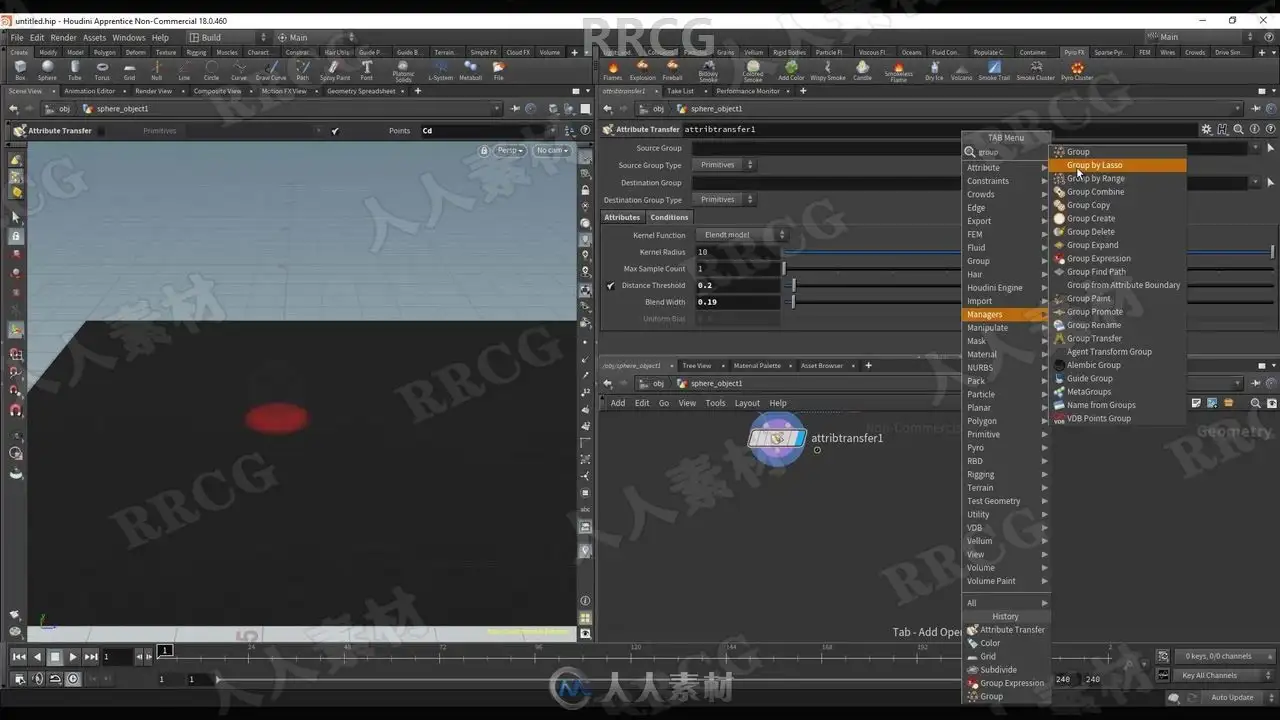Switch to the Conditions tab
Screen dimensions: 1280x720
coord(669,217)
